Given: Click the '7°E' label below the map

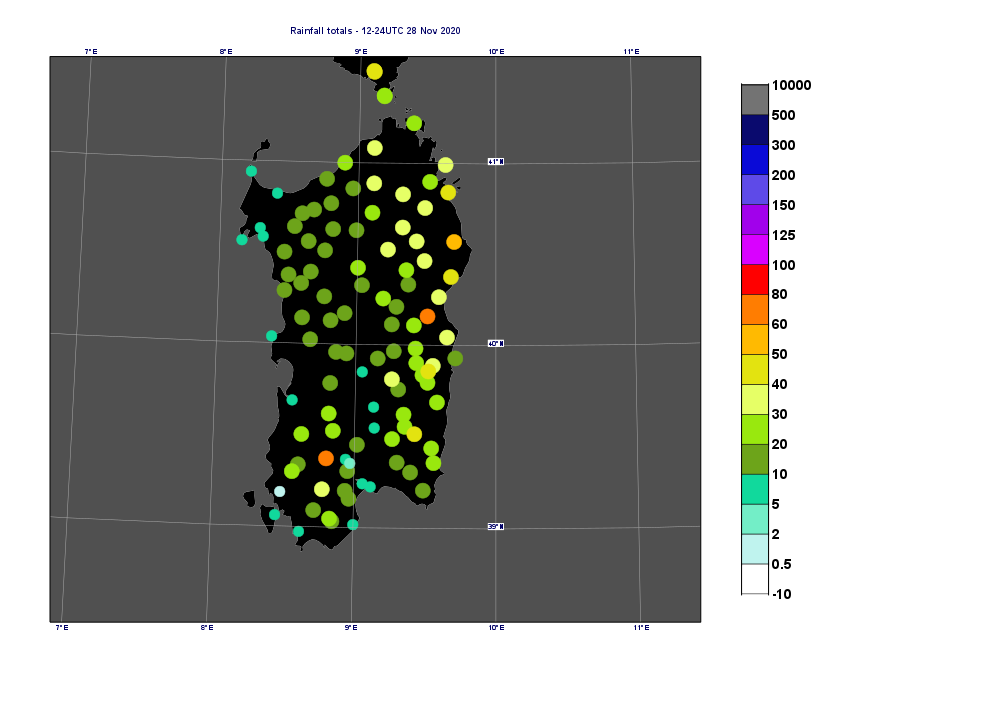Looking at the screenshot, I should [x=62, y=628].
